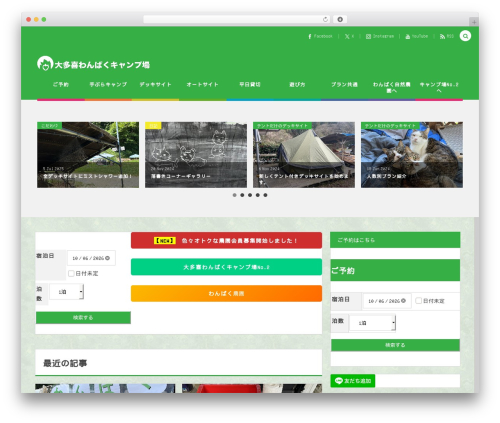Open the ご予約 navigation item
The width and height of the screenshot is (500, 423).
point(61,85)
